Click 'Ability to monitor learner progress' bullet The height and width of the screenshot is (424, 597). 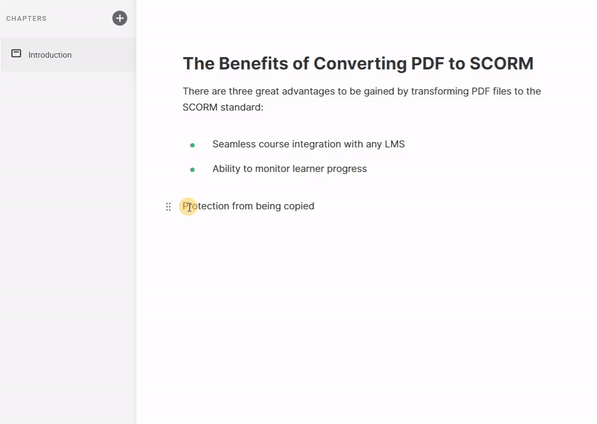[289, 169]
